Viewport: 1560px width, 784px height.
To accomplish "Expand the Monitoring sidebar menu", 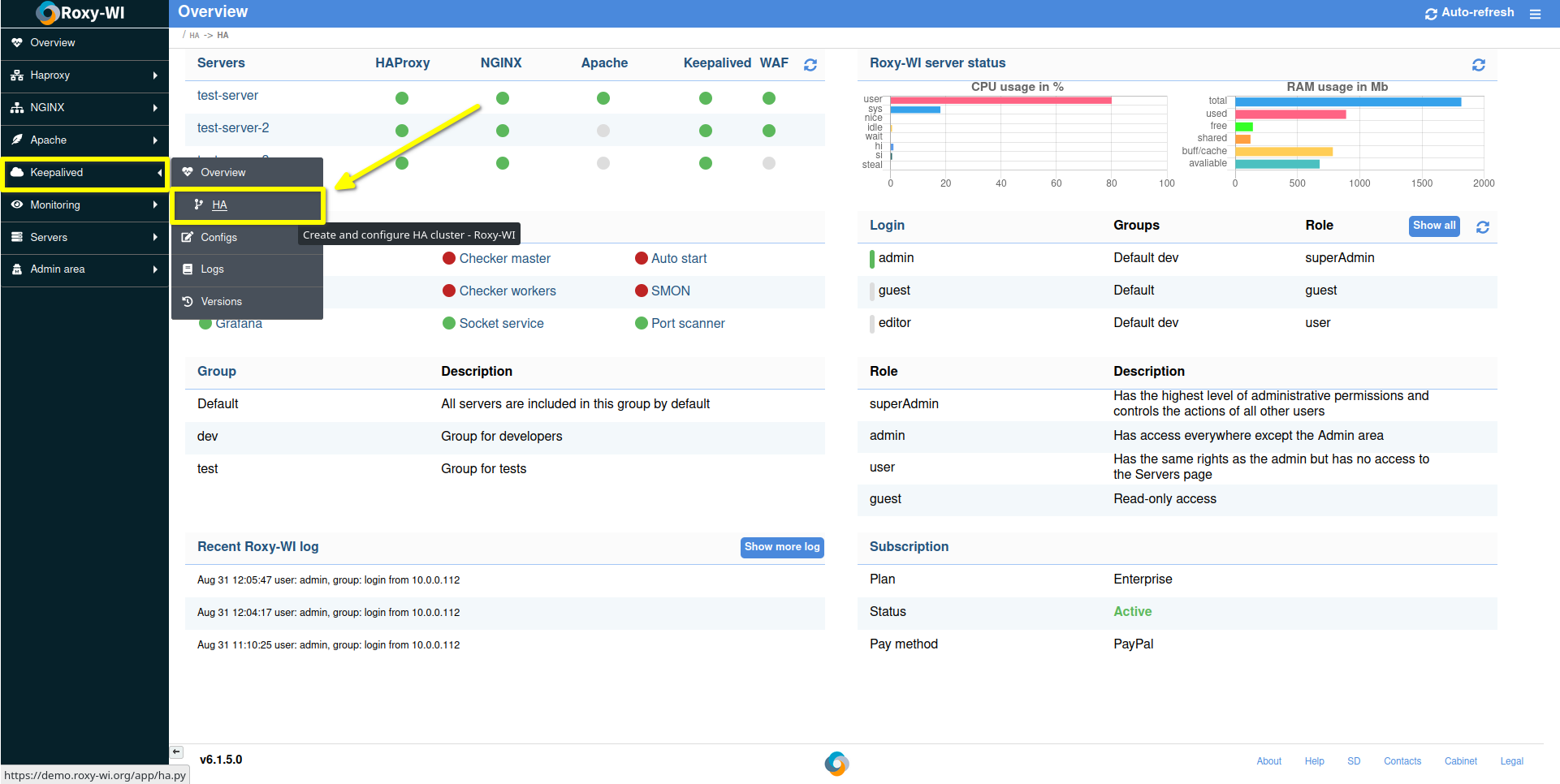I will (x=84, y=205).
